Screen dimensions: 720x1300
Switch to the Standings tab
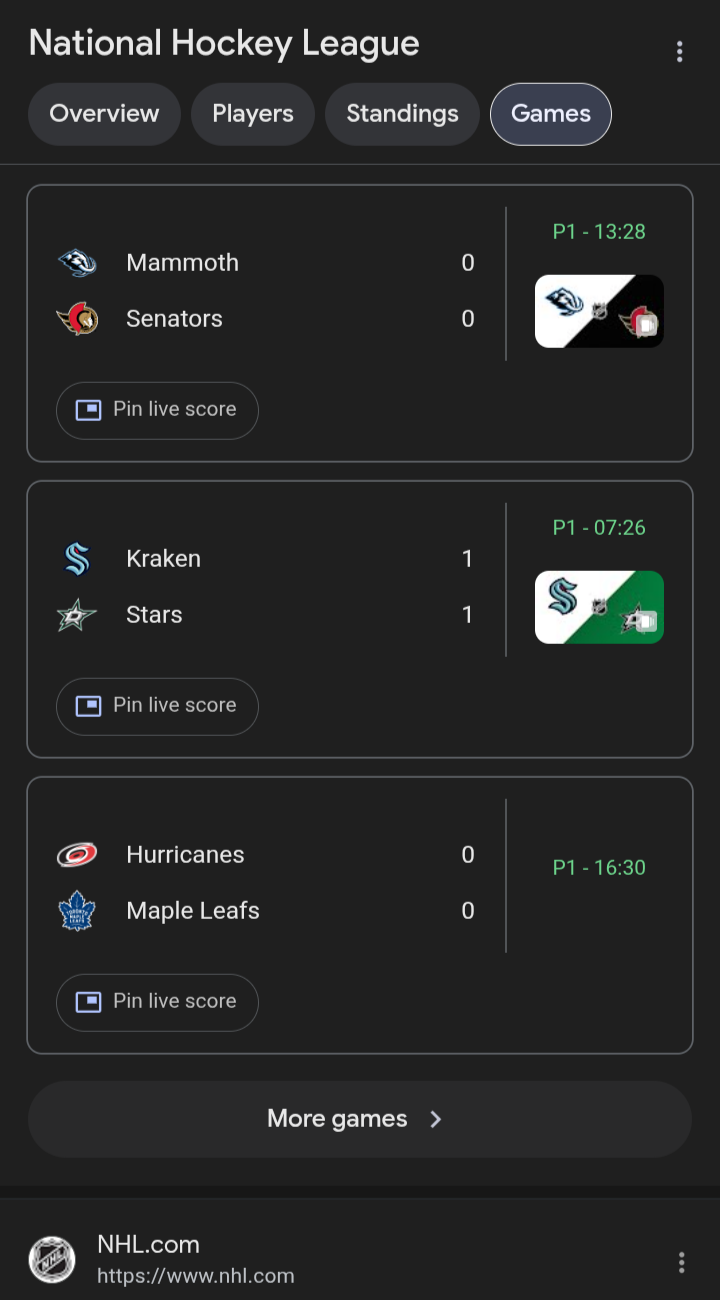[402, 114]
